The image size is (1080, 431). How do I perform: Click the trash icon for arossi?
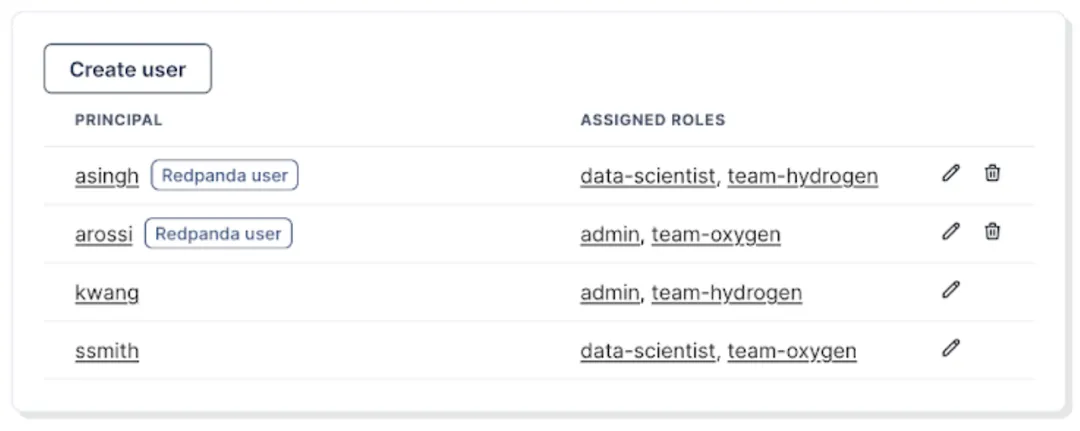[x=992, y=231]
